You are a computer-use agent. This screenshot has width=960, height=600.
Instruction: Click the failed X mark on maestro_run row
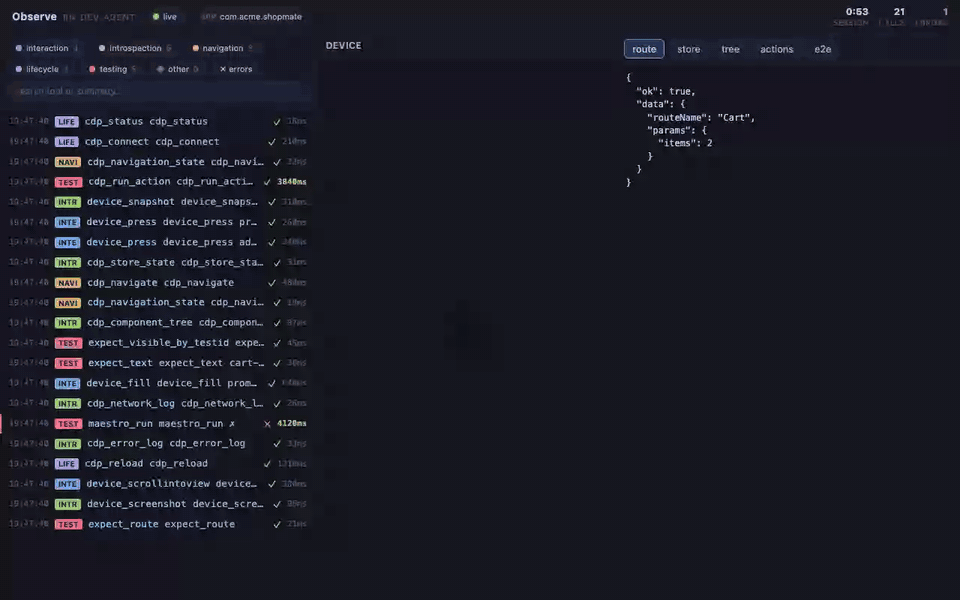[x=267, y=424]
